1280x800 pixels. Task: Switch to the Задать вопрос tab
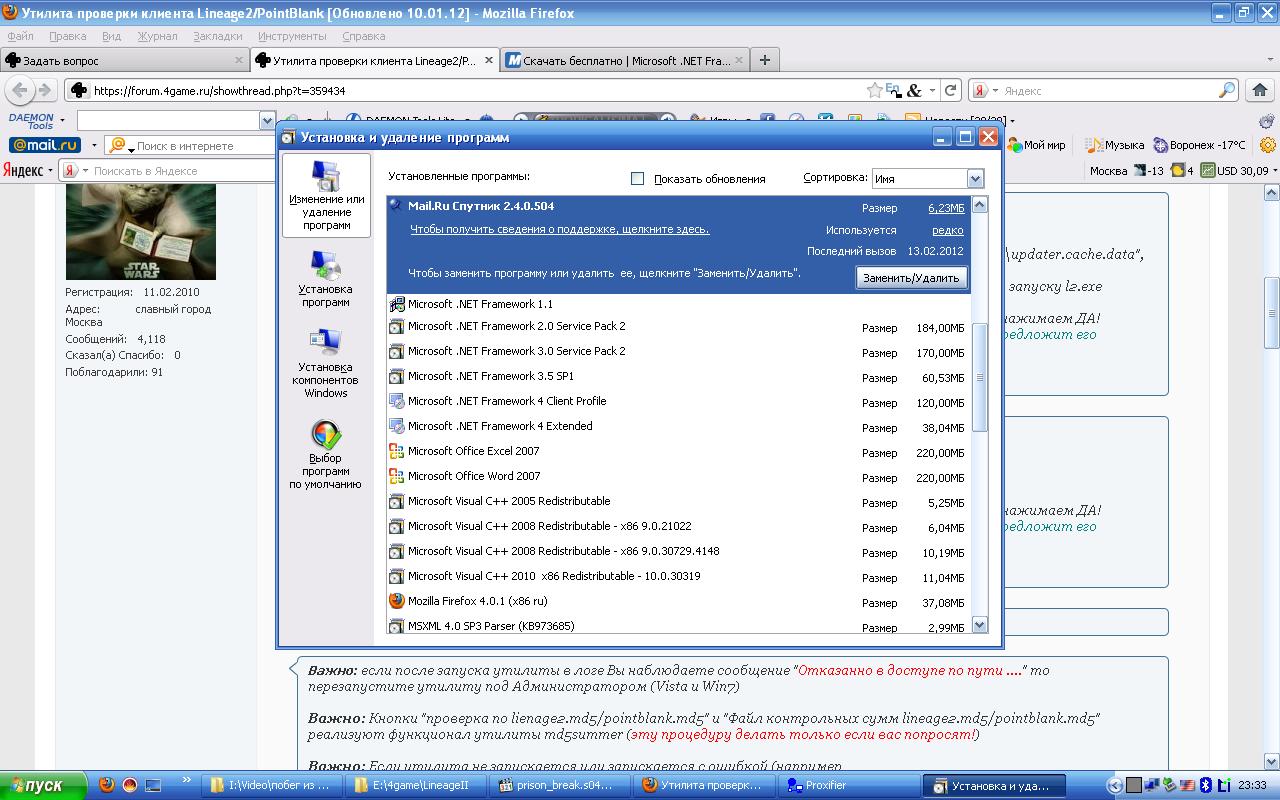[x=125, y=60]
